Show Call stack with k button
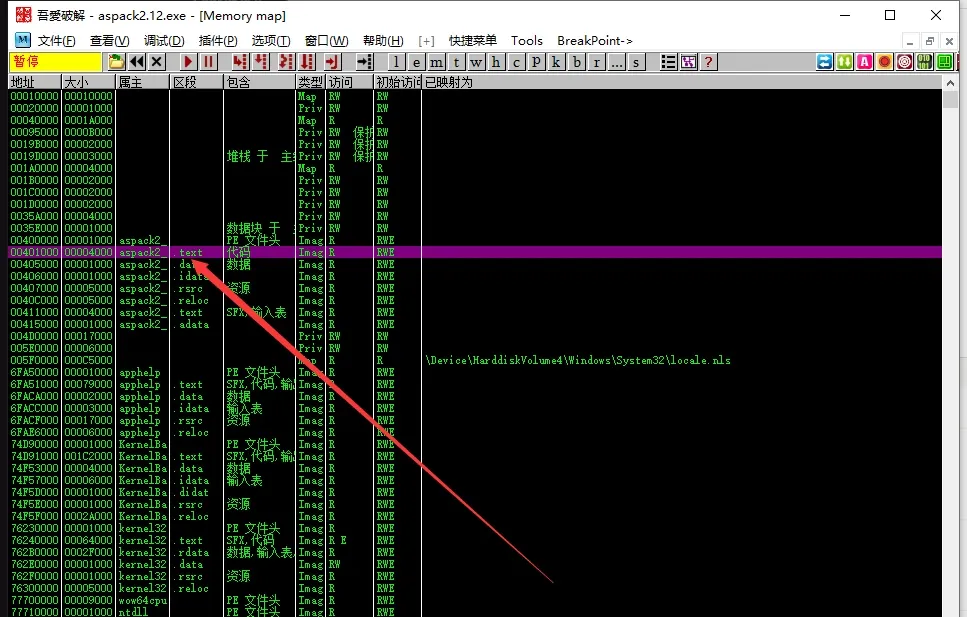 click(x=556, y=62)
